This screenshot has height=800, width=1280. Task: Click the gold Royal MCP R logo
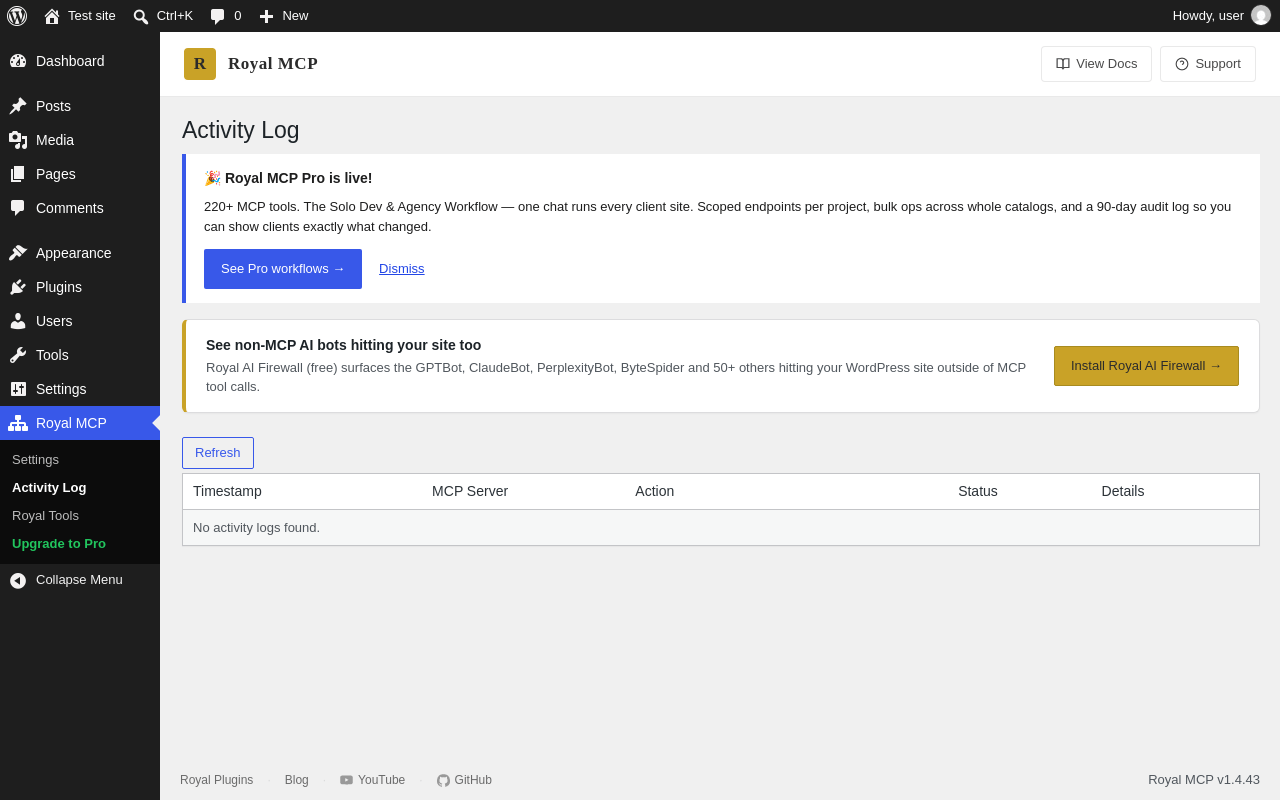[x=200, y=64]
